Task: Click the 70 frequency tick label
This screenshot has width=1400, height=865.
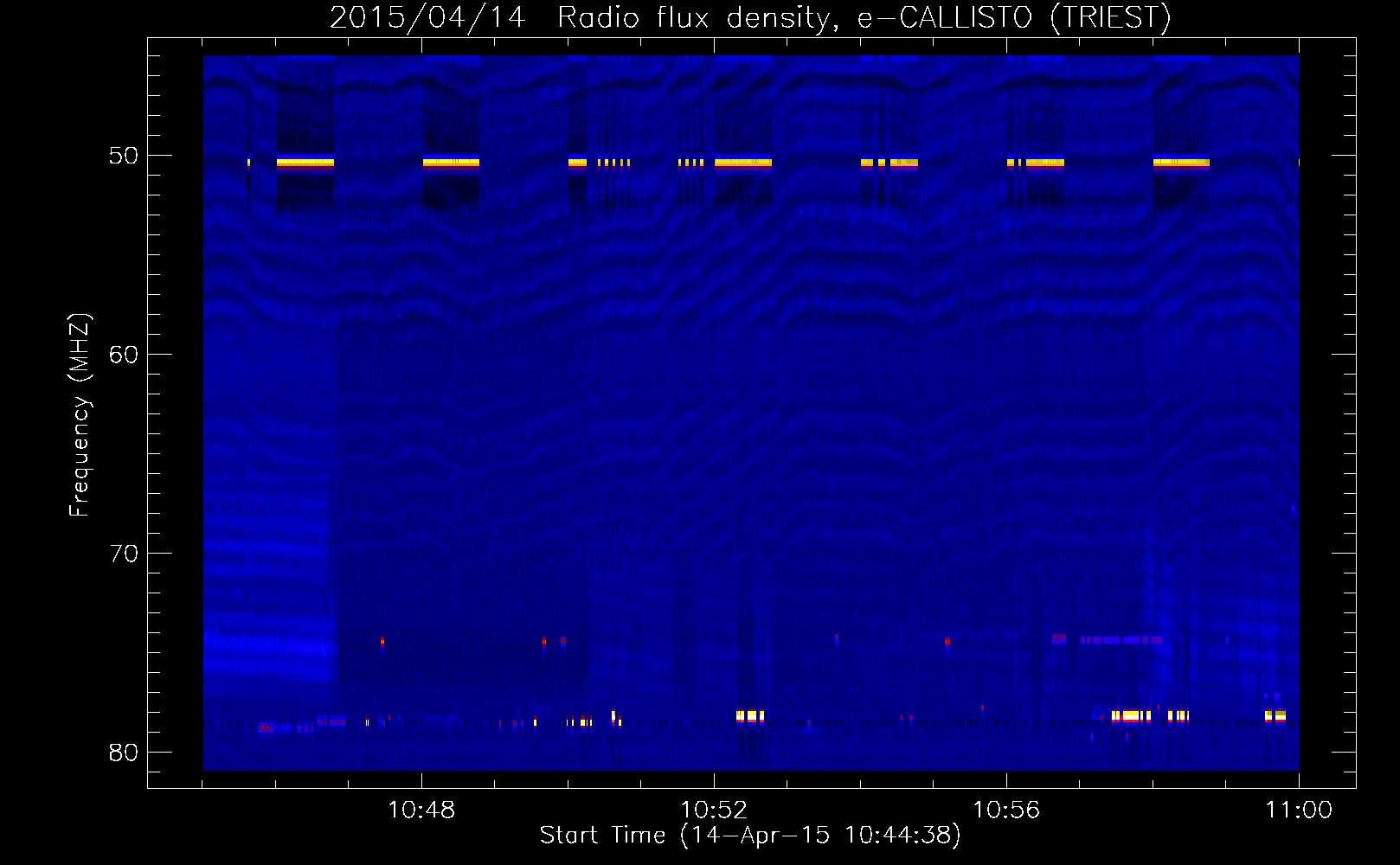Action: pyautogui.click(x=124, y=554)
